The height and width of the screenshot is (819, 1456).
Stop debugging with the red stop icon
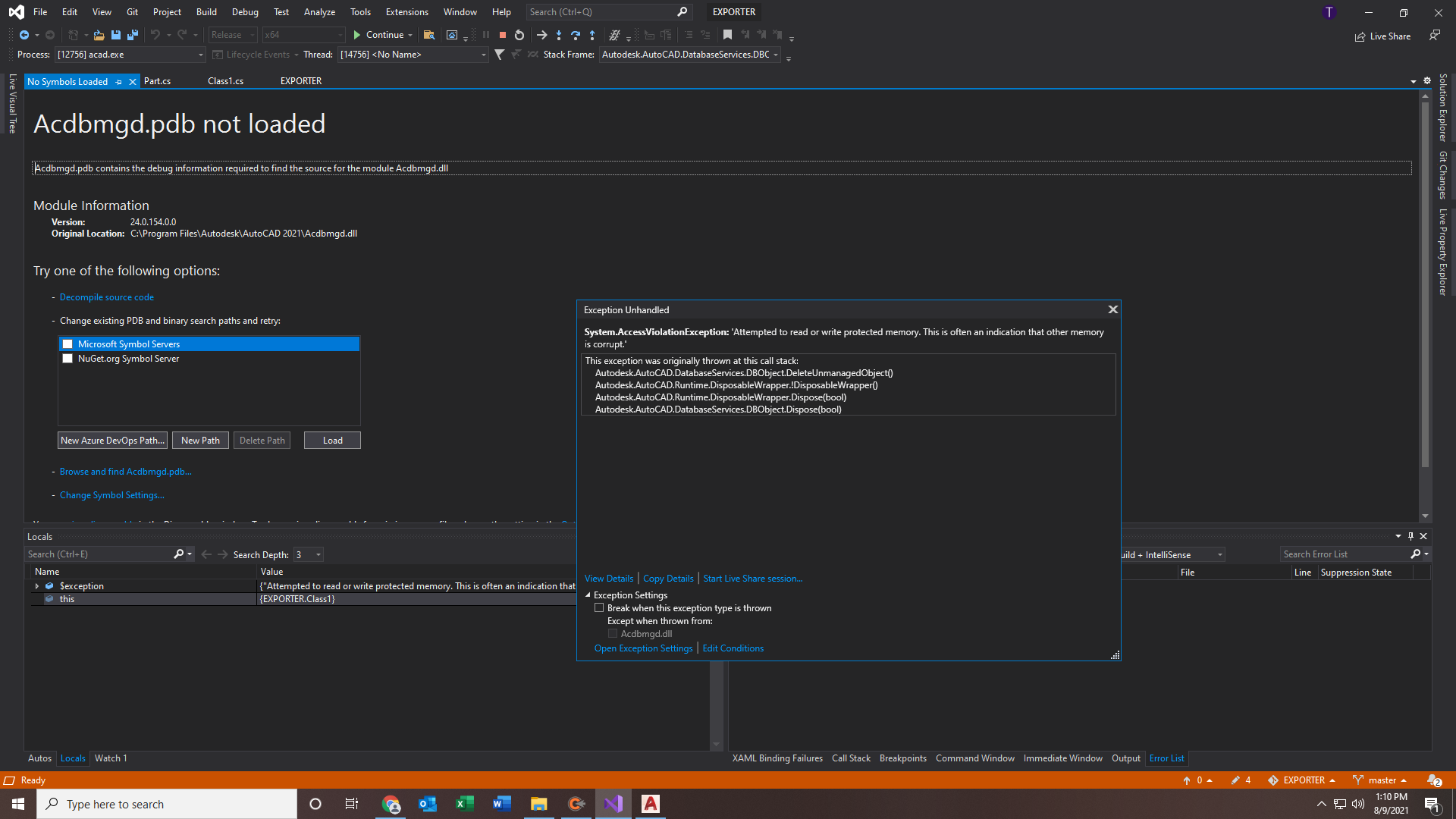(x=502, y=35)
